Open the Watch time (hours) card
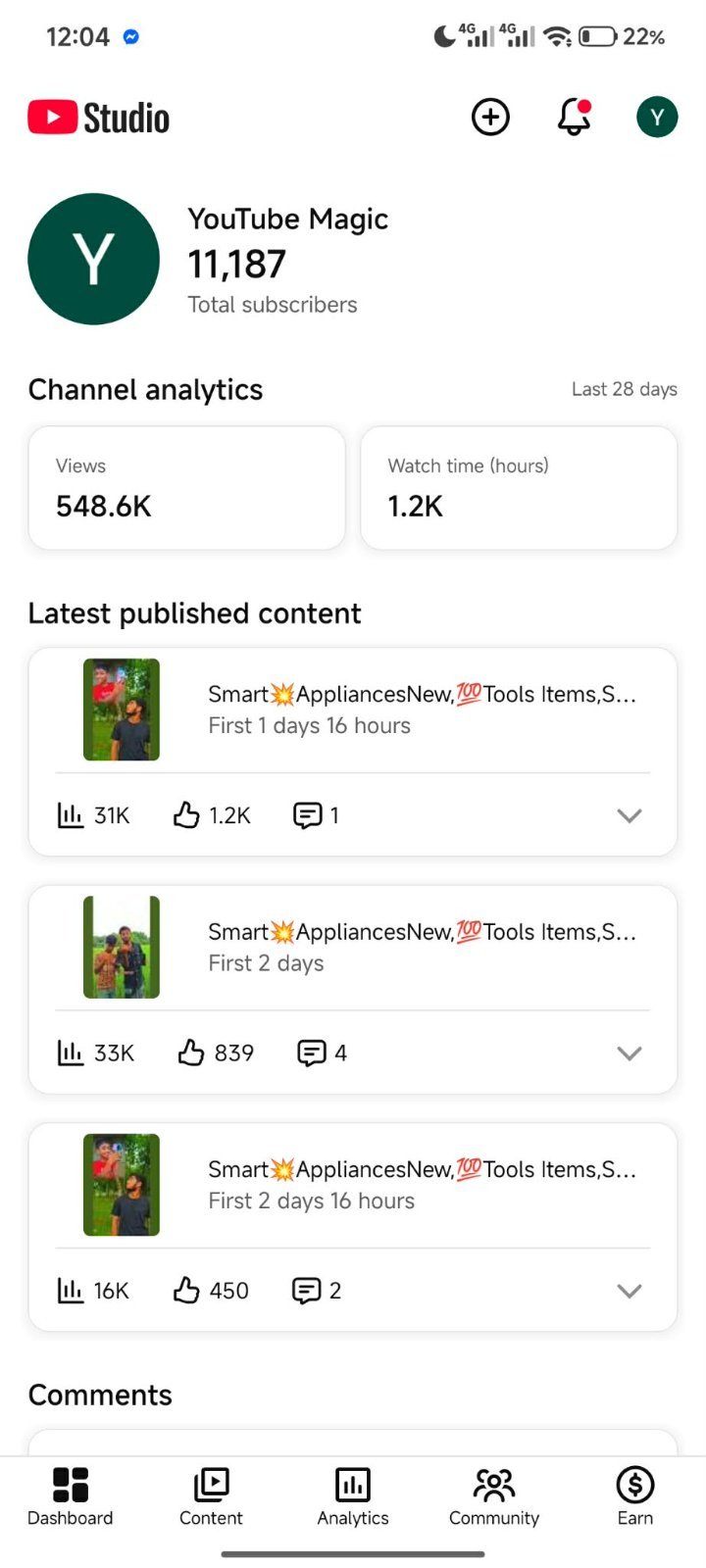The height and width of the screenshot is (1568, 706). (519, 488)
